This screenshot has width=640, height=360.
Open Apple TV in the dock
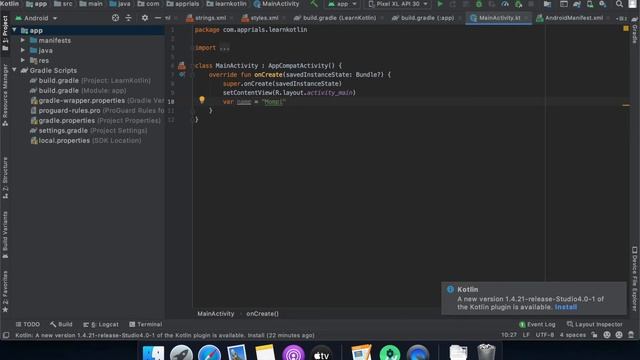coord(321,353)
